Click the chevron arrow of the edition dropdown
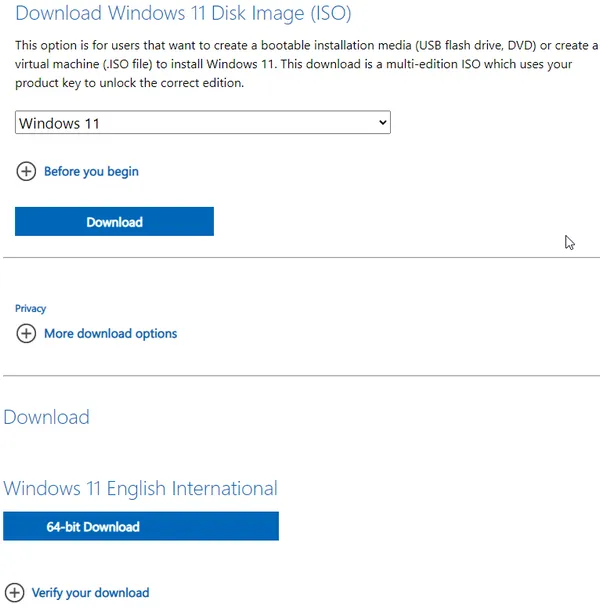The height and width of the screenshot is (608, 600). pyautogui.click(x=382, y=123)
